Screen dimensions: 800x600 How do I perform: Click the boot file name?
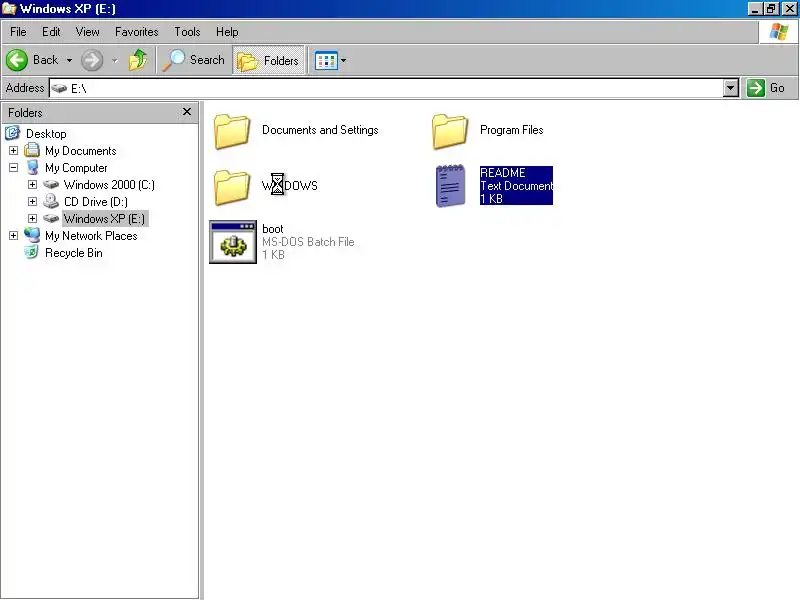tap(272, 229)
